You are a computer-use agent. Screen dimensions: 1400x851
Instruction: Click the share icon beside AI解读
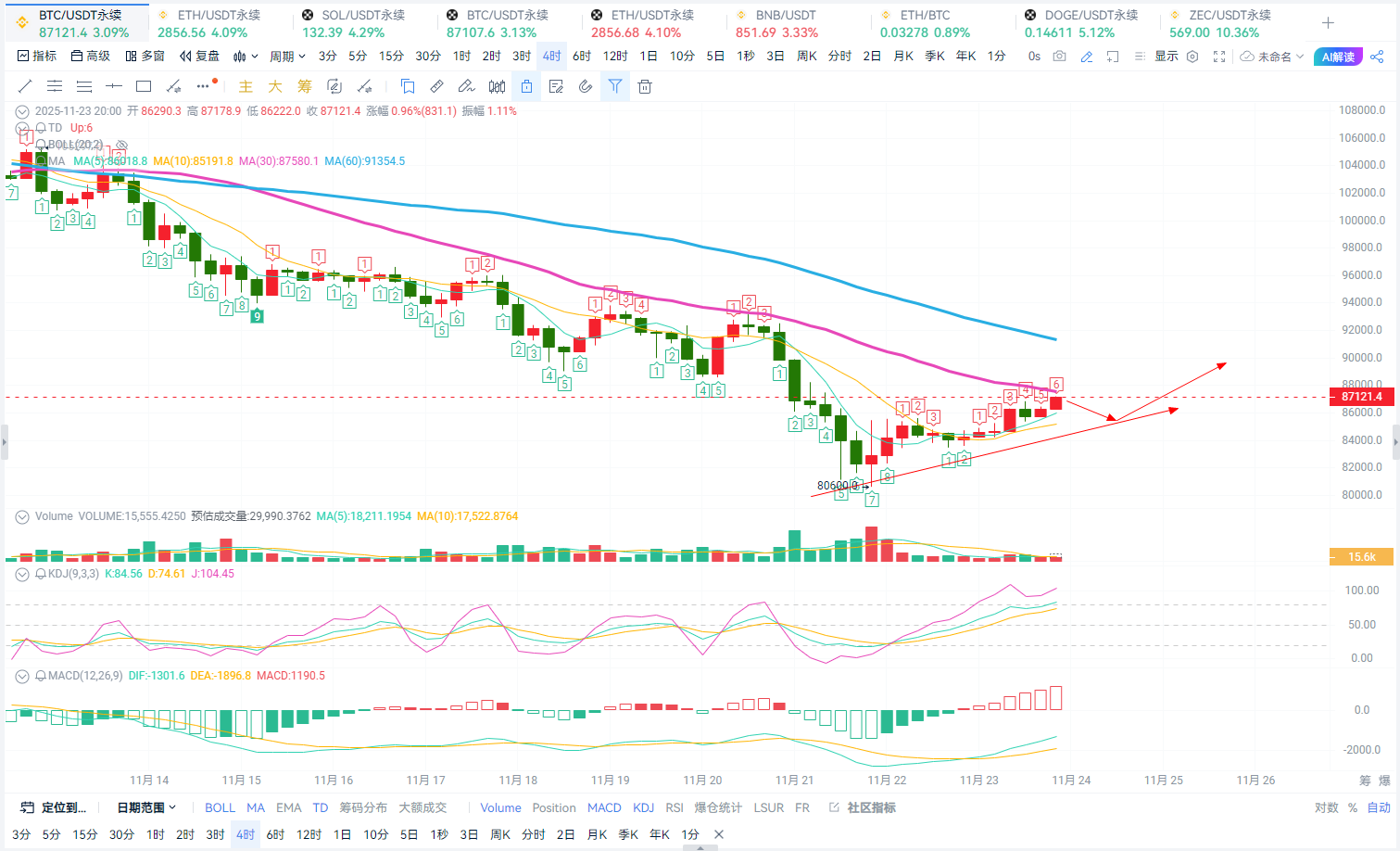coord(1377,57)
